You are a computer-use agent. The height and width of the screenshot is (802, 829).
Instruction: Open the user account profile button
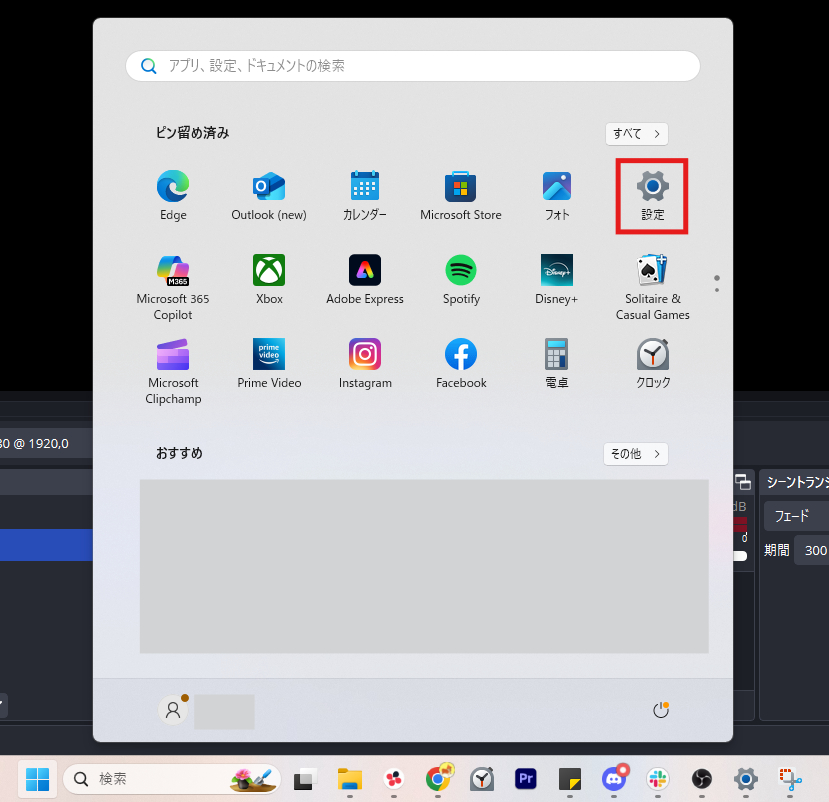pyautogui.click(x=173, y=709)
